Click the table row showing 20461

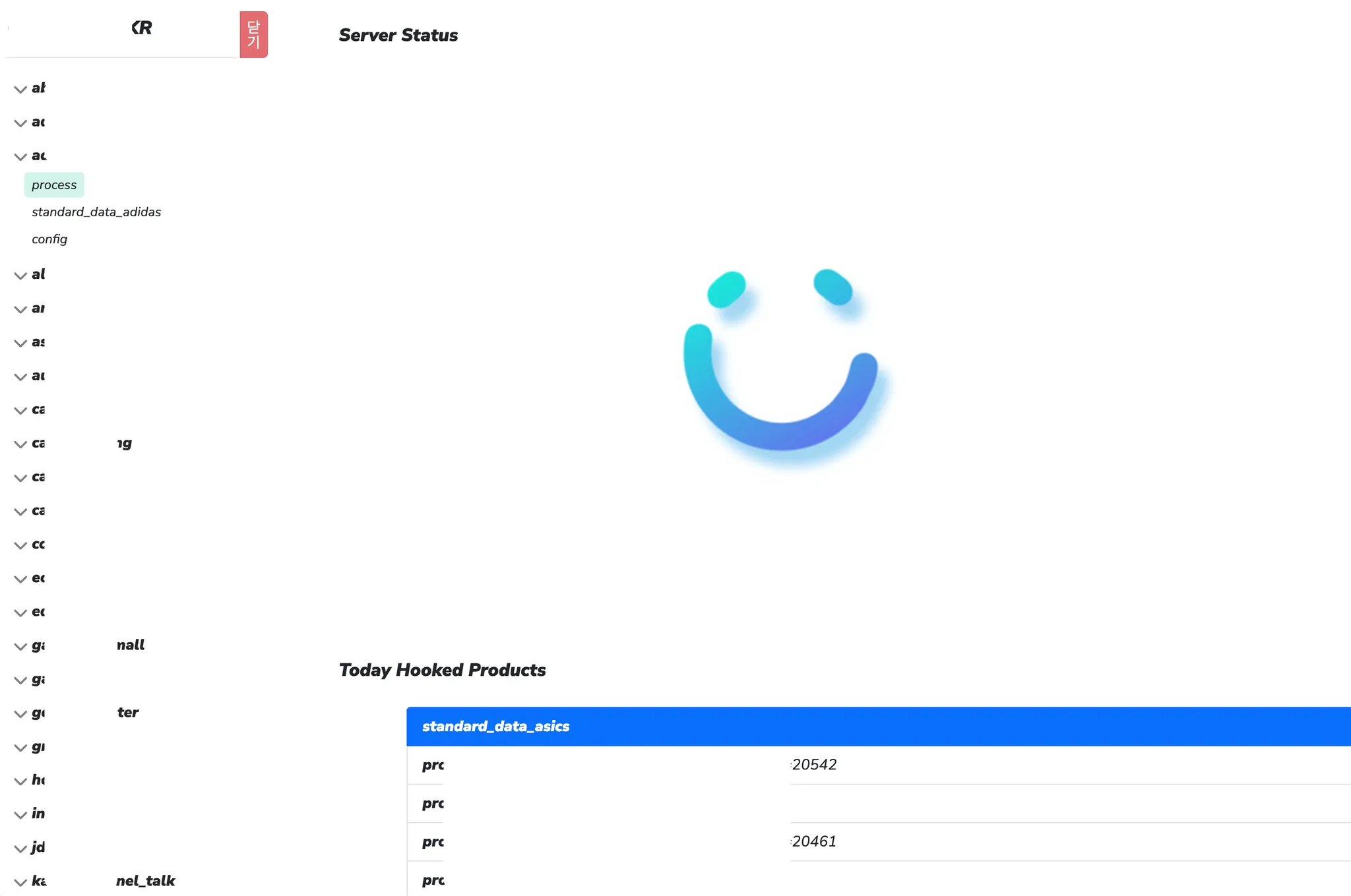[x=814, y=842]
